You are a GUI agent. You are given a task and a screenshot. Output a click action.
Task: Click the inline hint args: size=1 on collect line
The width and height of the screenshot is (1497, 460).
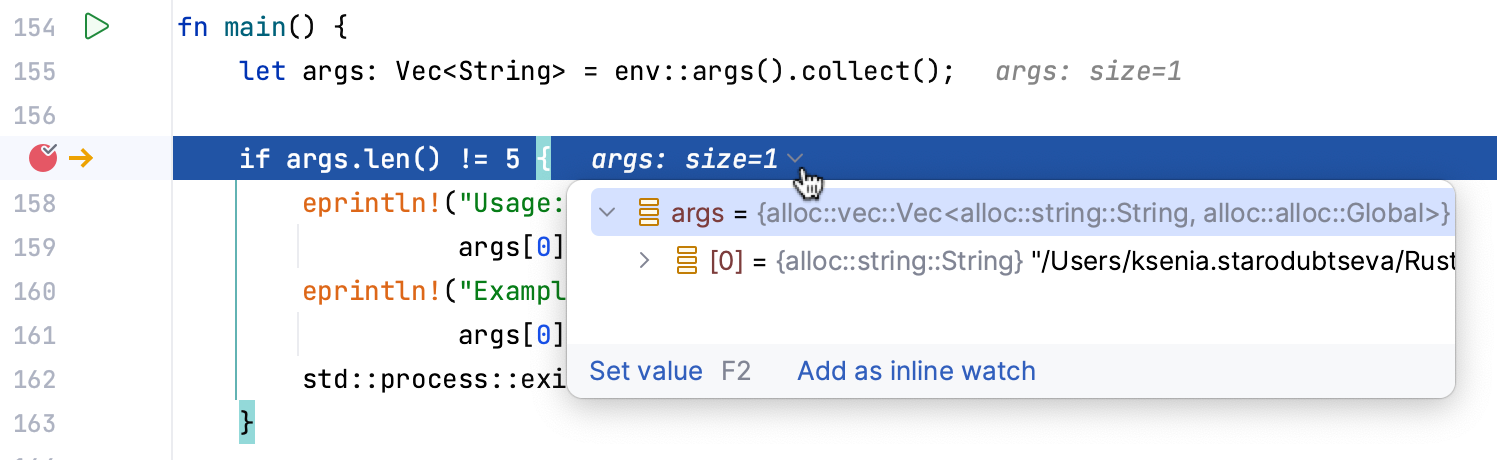(x=1088, y=72)
